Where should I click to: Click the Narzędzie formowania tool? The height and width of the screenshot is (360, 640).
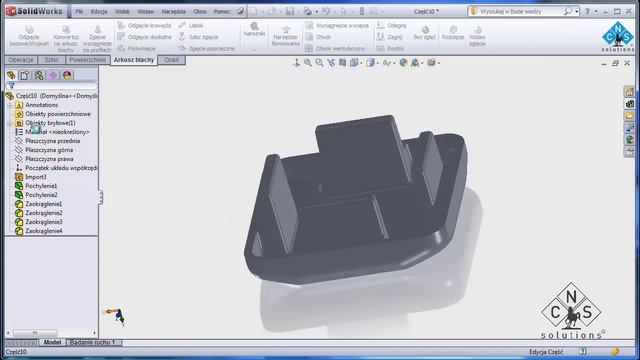coord(286,36)
